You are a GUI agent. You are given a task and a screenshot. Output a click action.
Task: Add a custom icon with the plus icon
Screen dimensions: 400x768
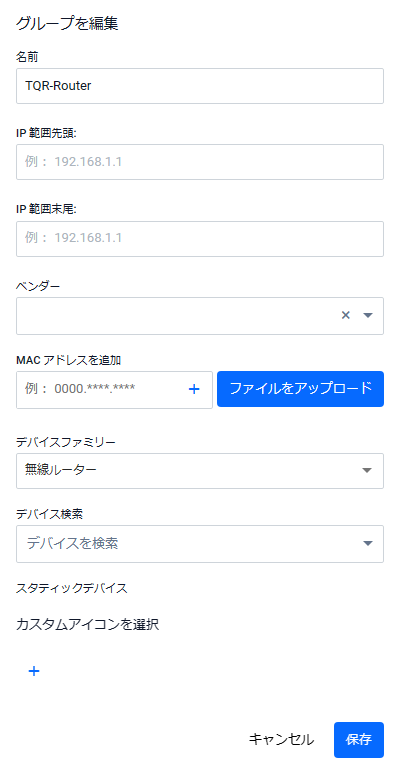tap(34, 671)
